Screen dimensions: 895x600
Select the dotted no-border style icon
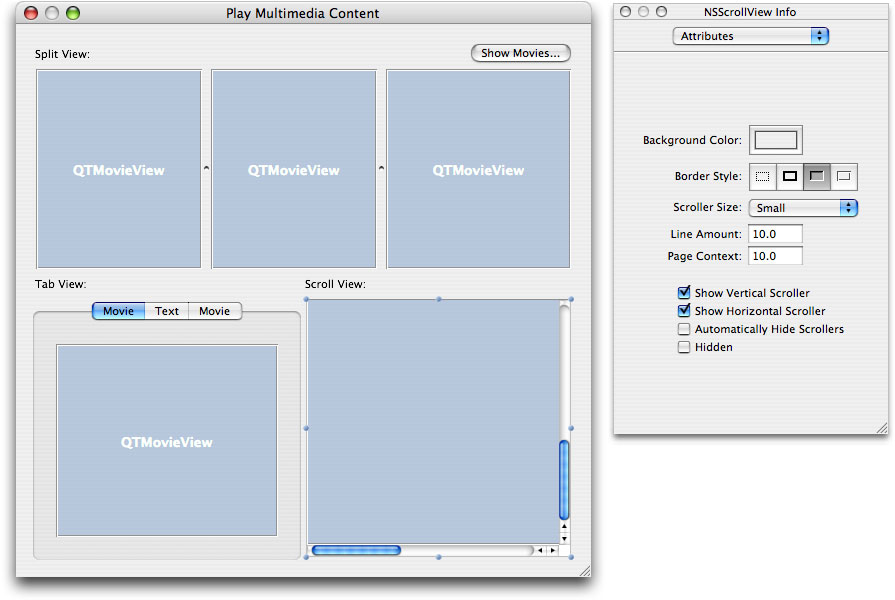(x=762, y=176)
